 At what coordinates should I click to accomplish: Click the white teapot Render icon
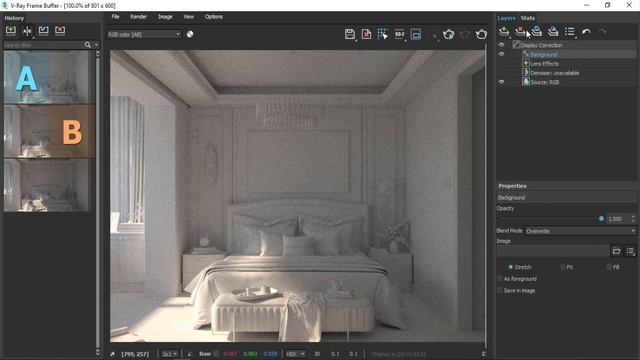481,34
